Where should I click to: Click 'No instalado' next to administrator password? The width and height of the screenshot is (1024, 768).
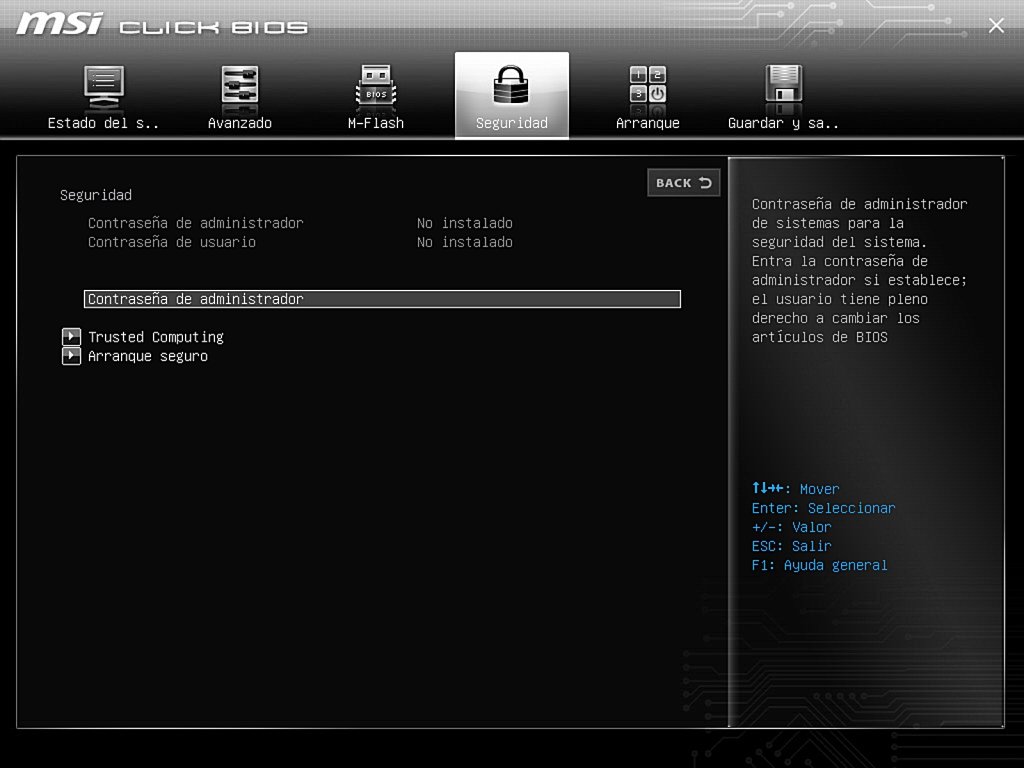click(x=464, y=223)
